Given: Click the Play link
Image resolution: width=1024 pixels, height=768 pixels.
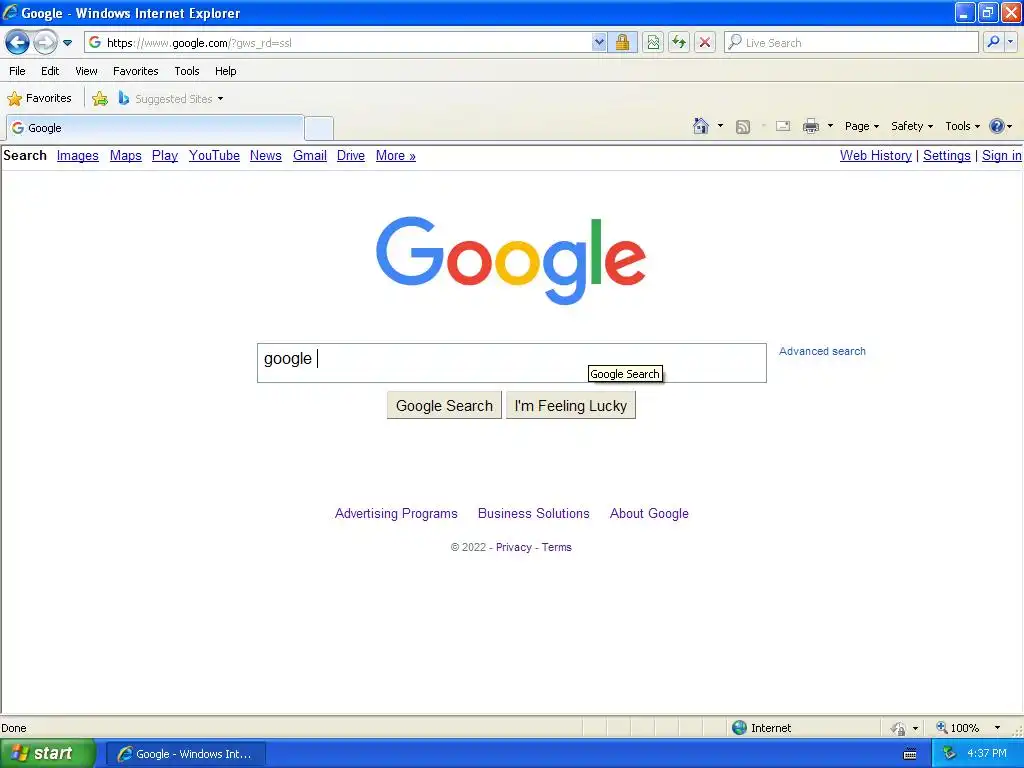Looking at the screenshot, I should click(x=165, y=155).
